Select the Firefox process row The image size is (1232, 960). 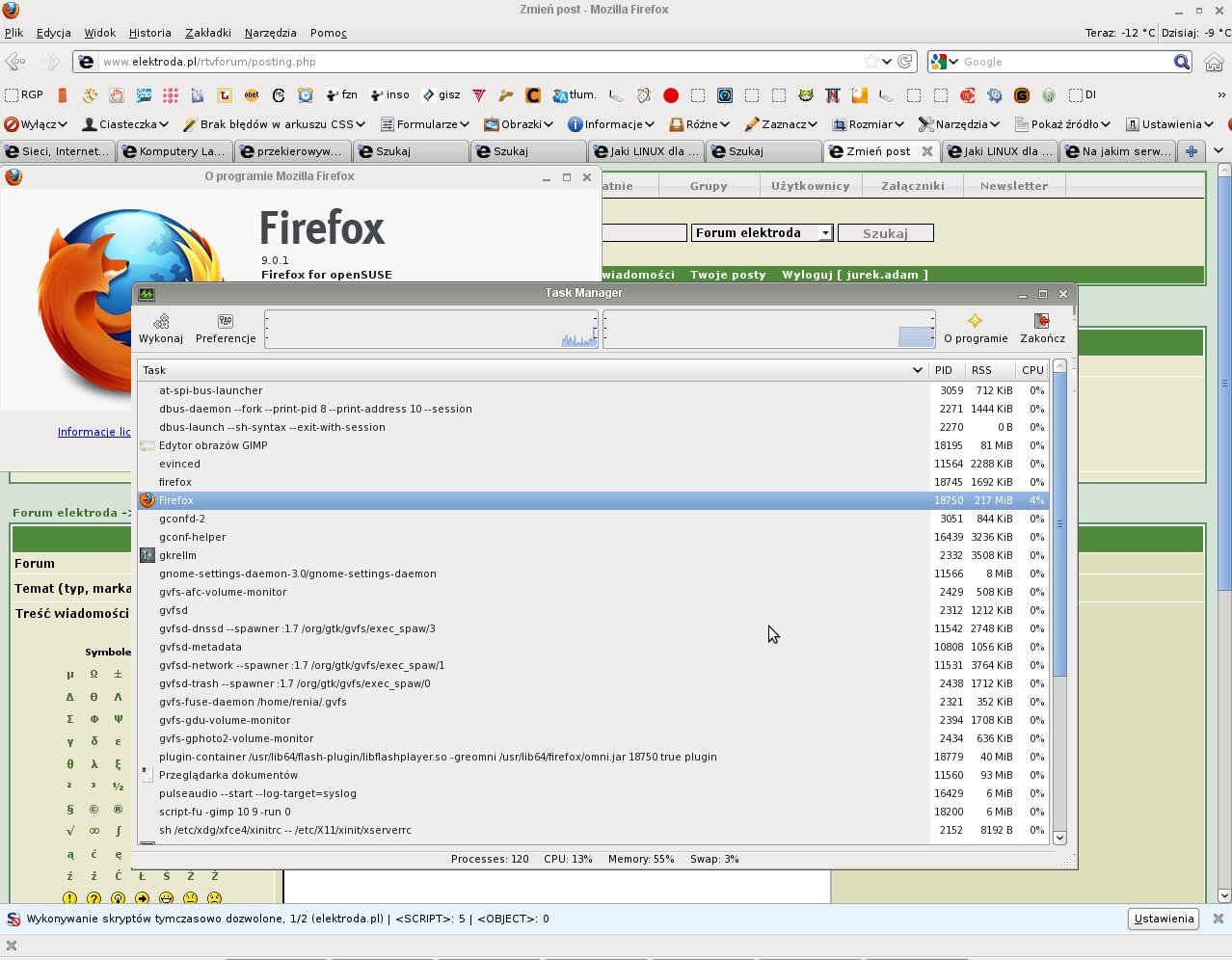tap(593, 500)
